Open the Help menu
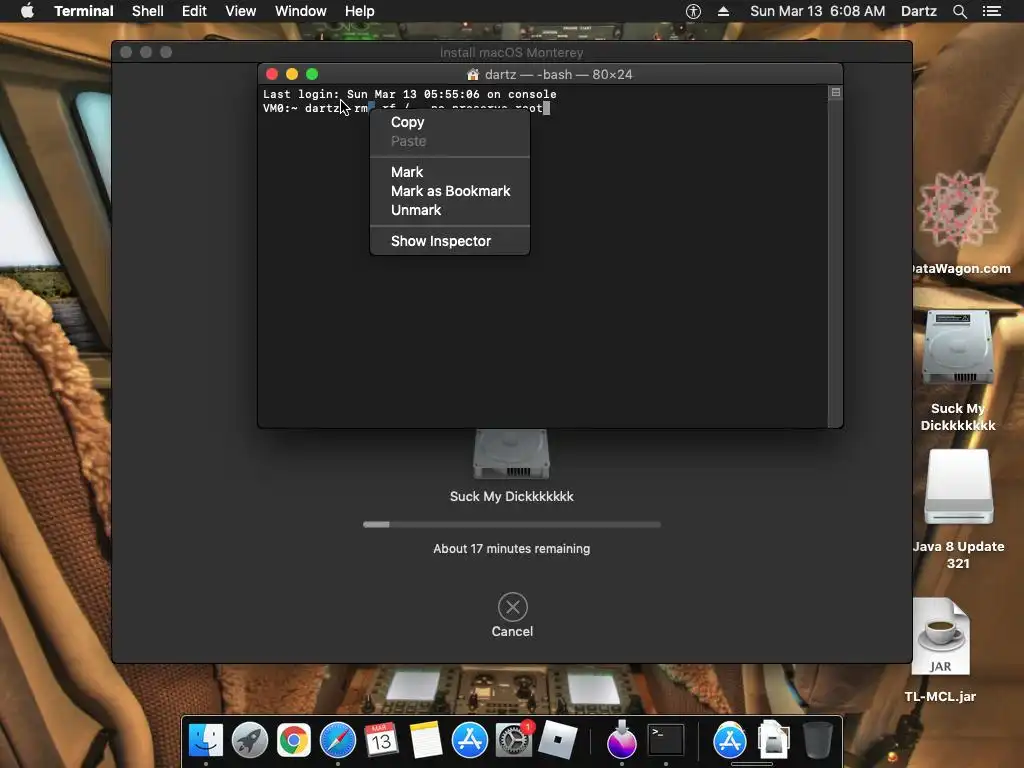The width and height of the screenshot is (1024, 768). click(359, 11)
